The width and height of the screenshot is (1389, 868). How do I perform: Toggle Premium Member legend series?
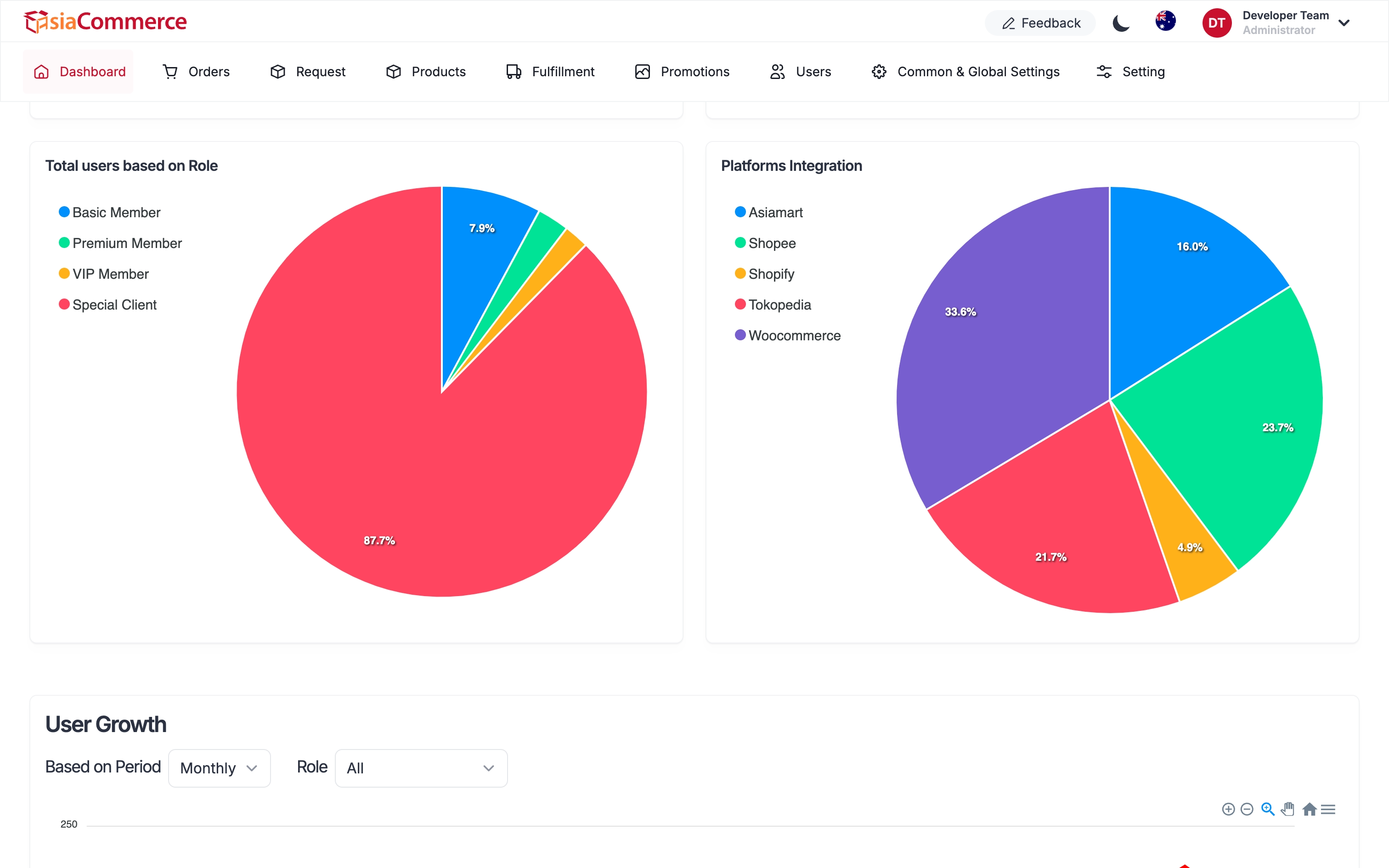tap(120, 243)
